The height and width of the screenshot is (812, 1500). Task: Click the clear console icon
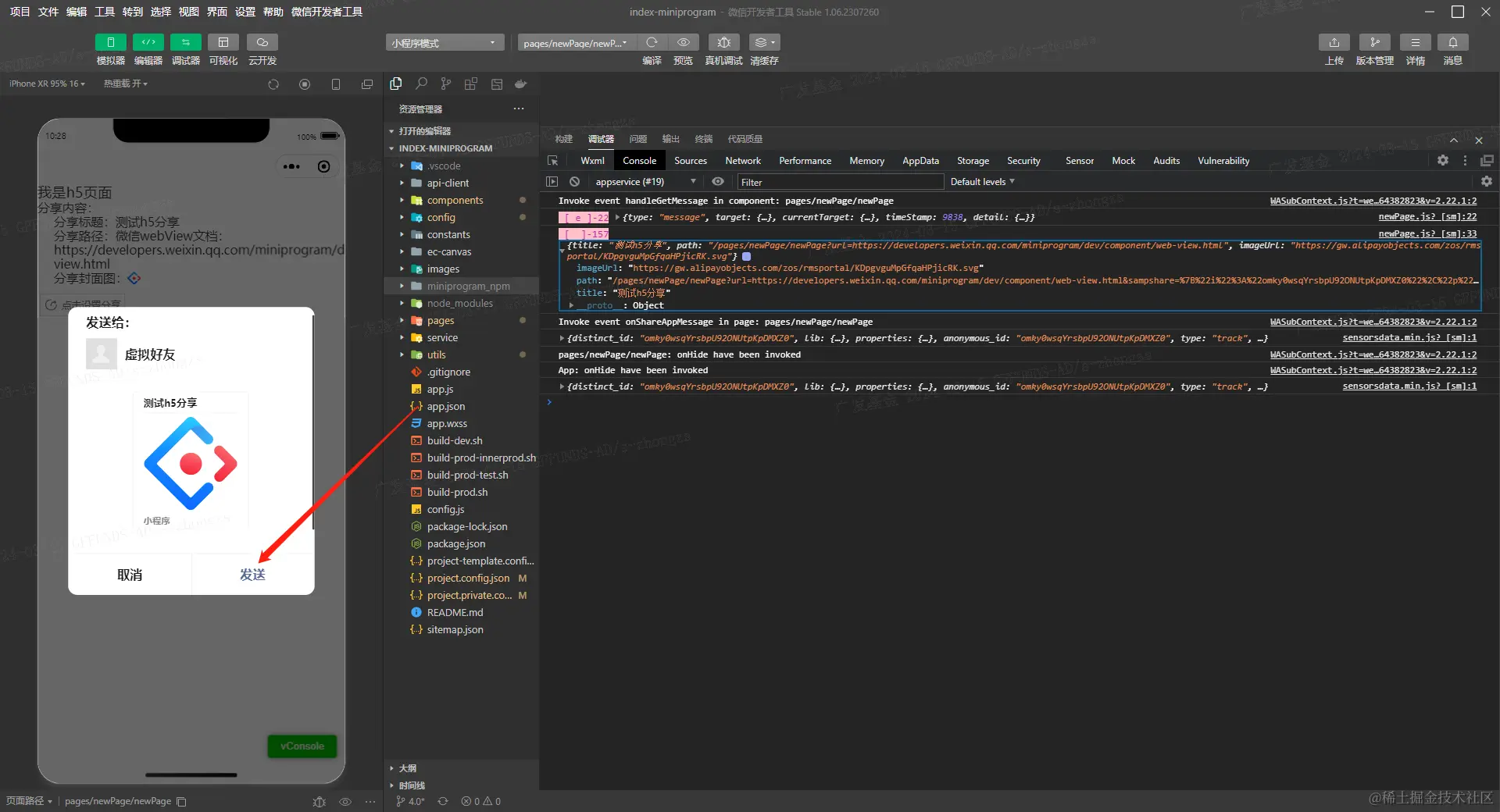(575, 182)
